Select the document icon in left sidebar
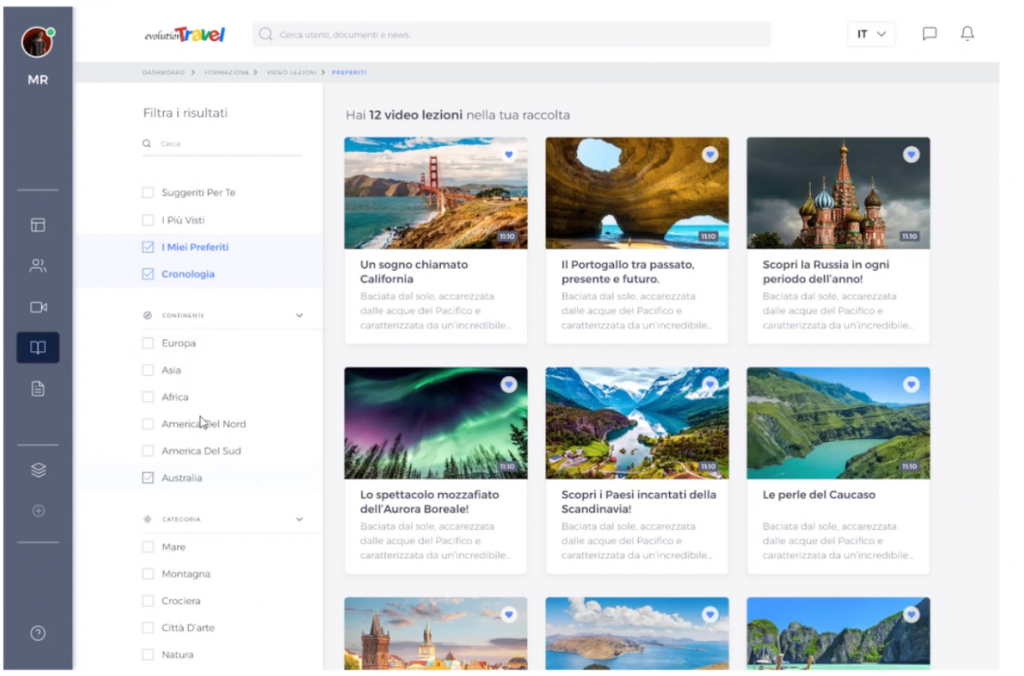The height and width of the screenshot is (676, 1024). click(38, 389)
